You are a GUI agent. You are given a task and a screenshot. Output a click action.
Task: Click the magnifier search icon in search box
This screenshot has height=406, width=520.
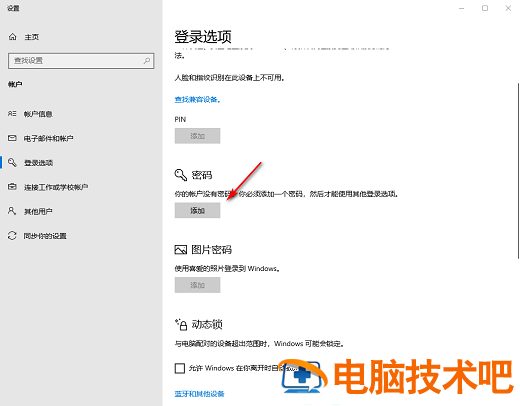tap(147, 61)
